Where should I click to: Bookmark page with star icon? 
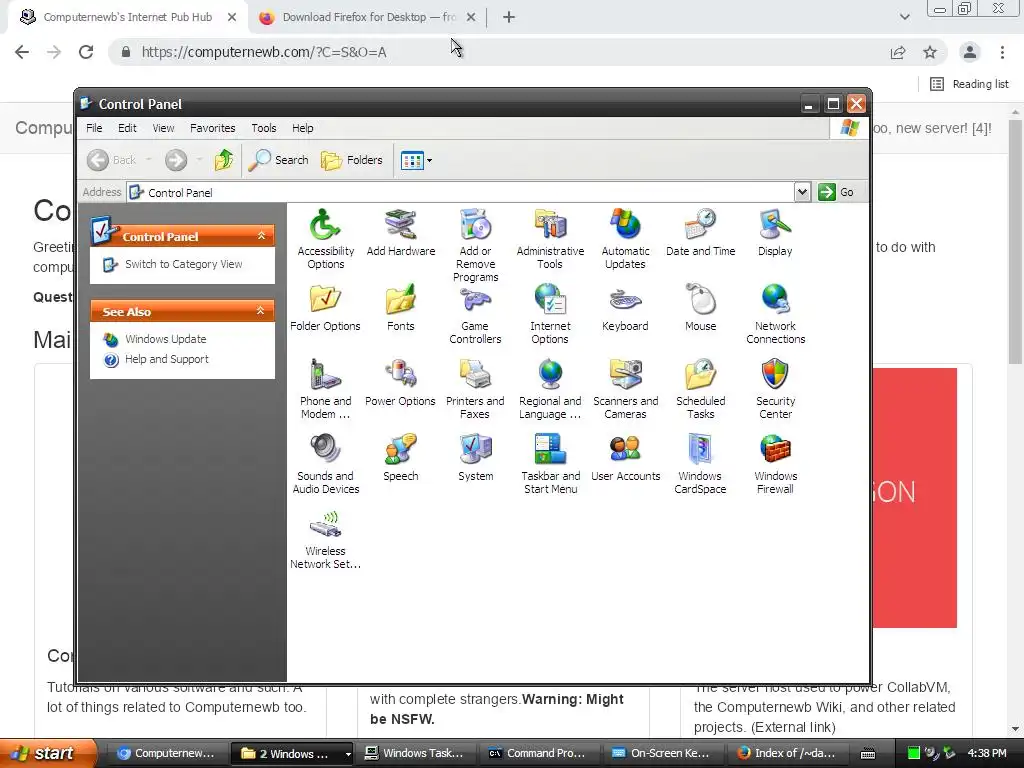(x=930, y=52)
